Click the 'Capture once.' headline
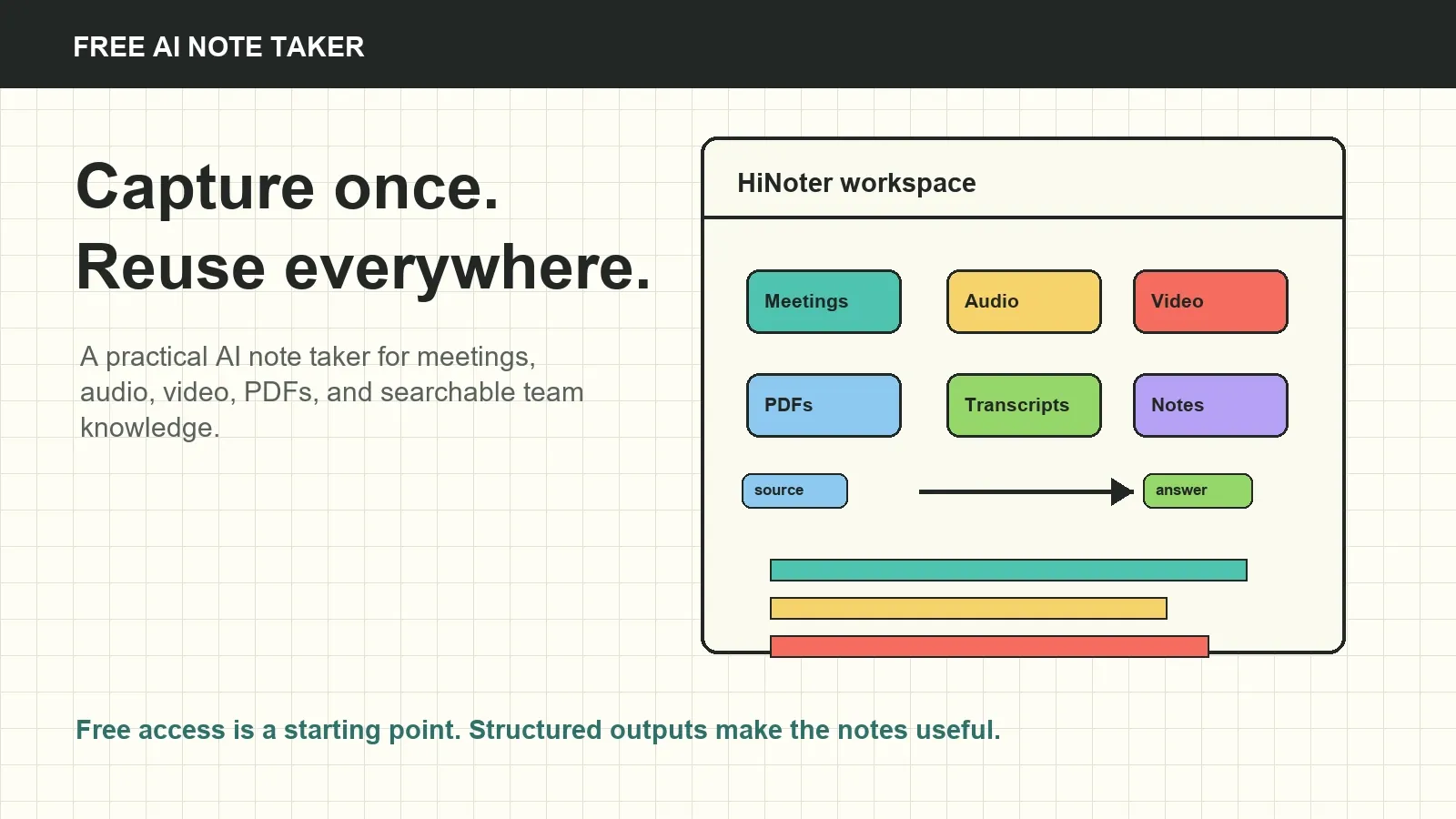 [288, 187]
